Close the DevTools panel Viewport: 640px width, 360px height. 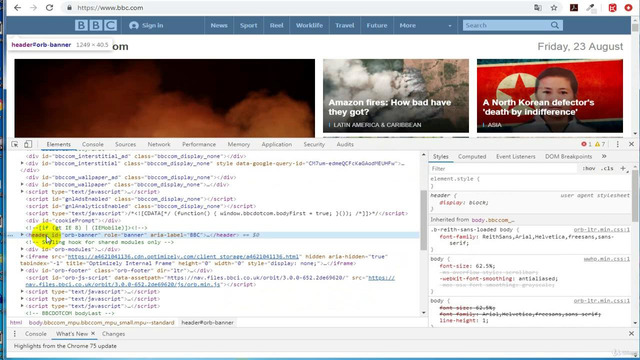(x=631, y=144)
